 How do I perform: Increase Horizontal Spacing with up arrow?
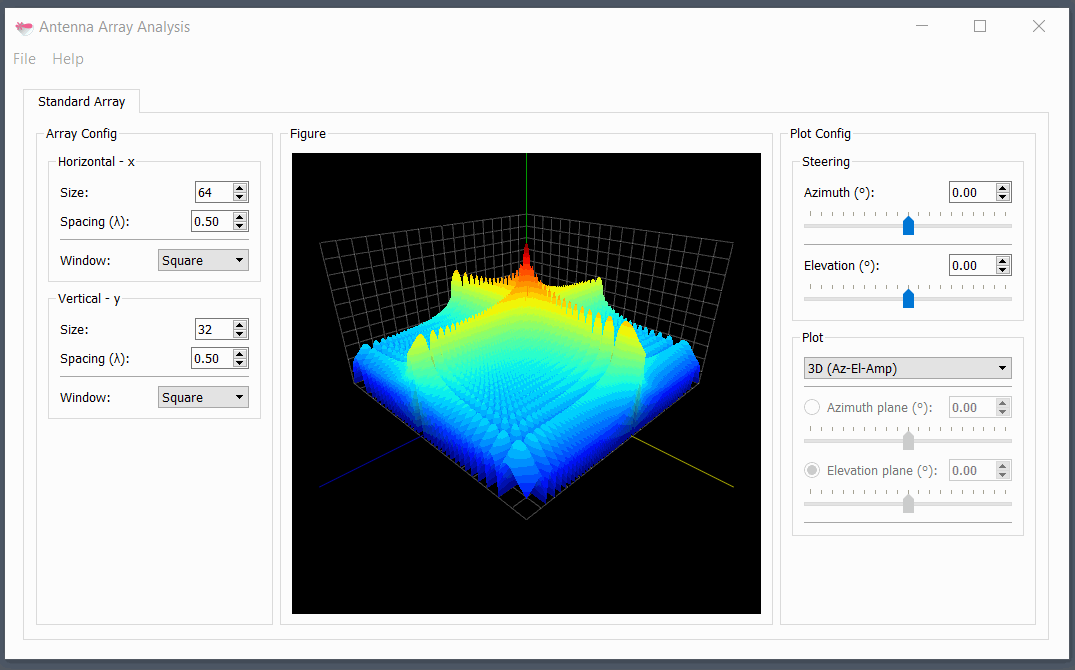(240, 217)
